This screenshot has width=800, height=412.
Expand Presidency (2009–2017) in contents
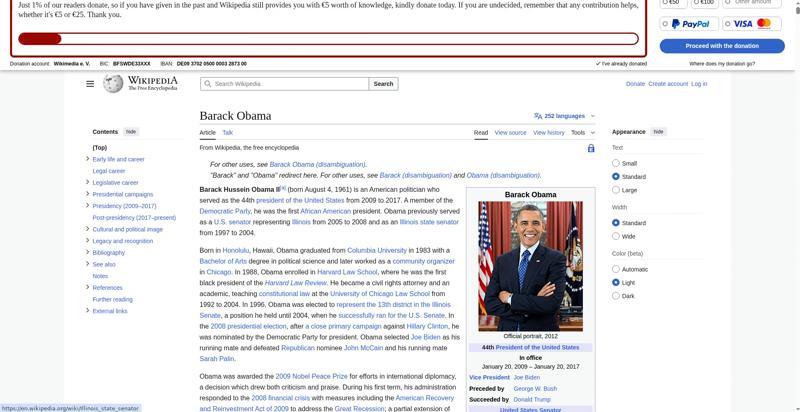88,206
